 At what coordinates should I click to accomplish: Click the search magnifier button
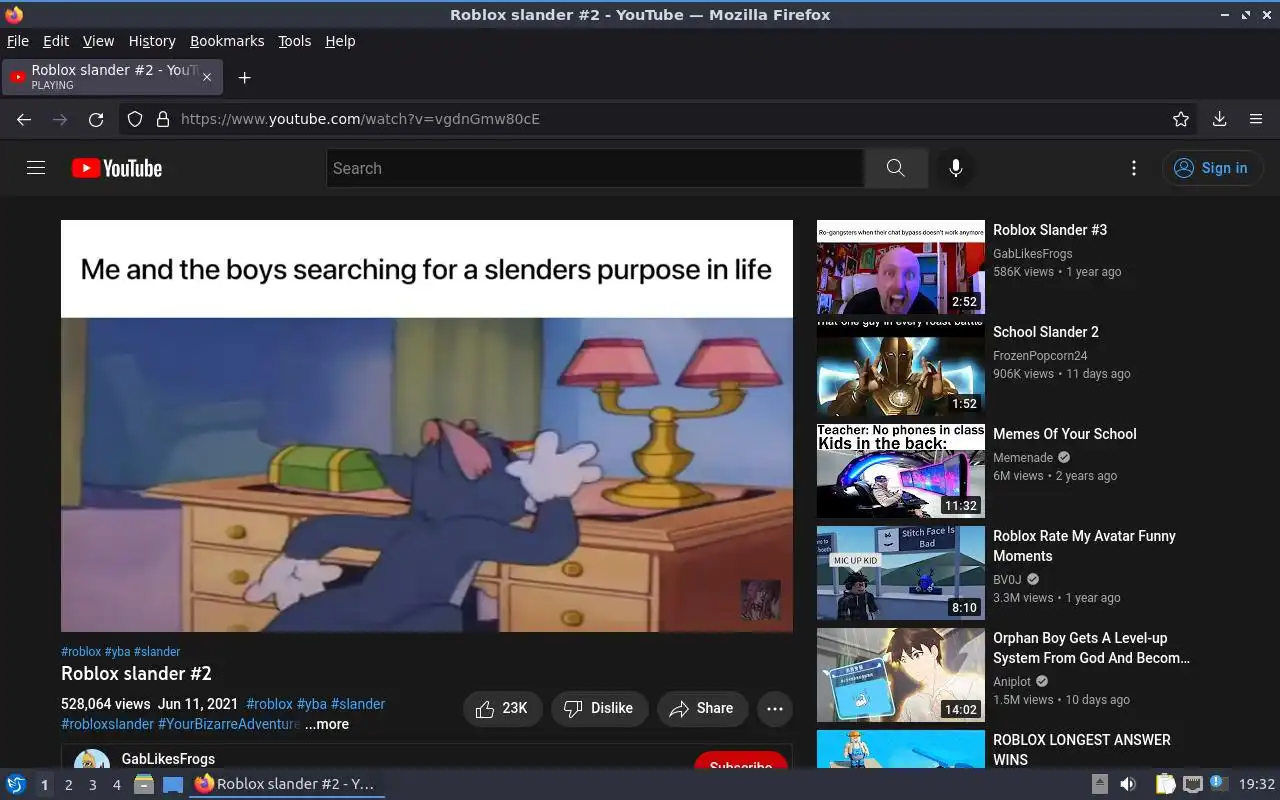pyautogui.click(x=895, y=168)
